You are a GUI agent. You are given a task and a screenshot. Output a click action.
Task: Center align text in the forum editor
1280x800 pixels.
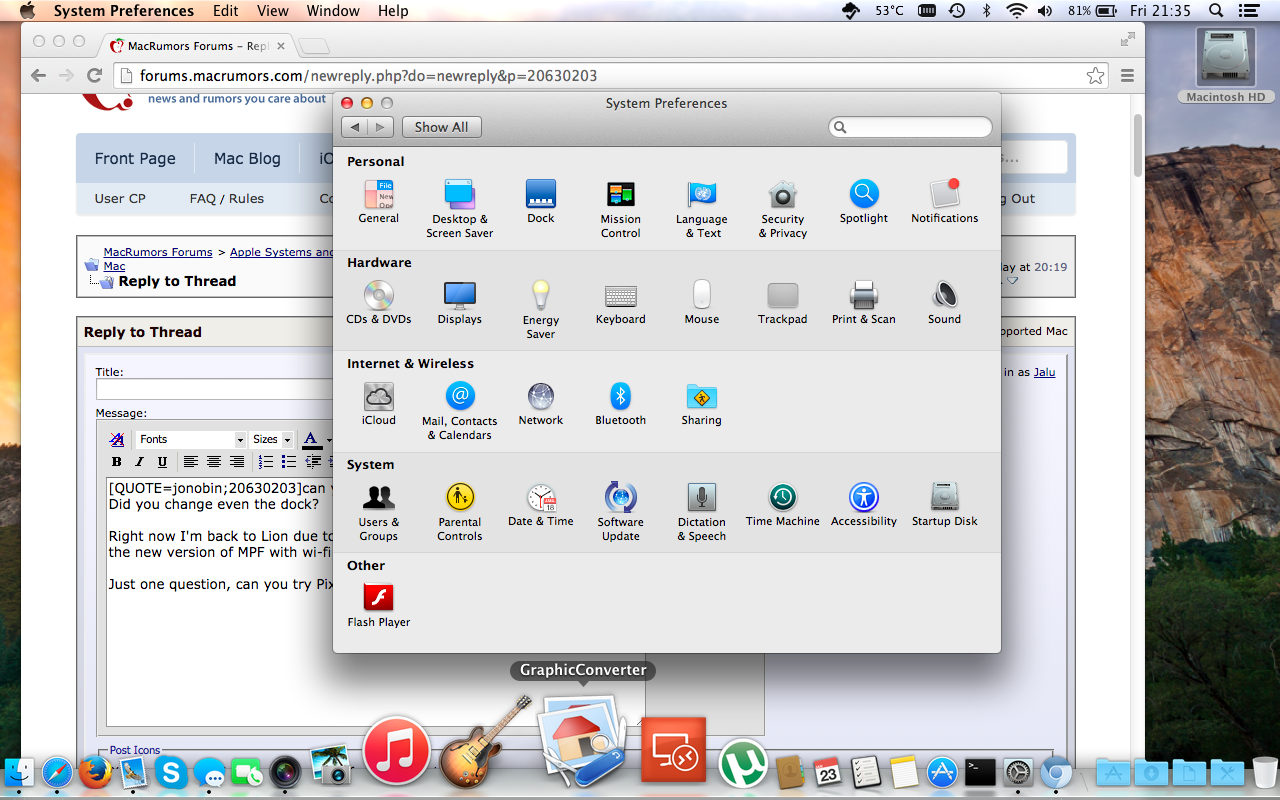pos(214,462)
